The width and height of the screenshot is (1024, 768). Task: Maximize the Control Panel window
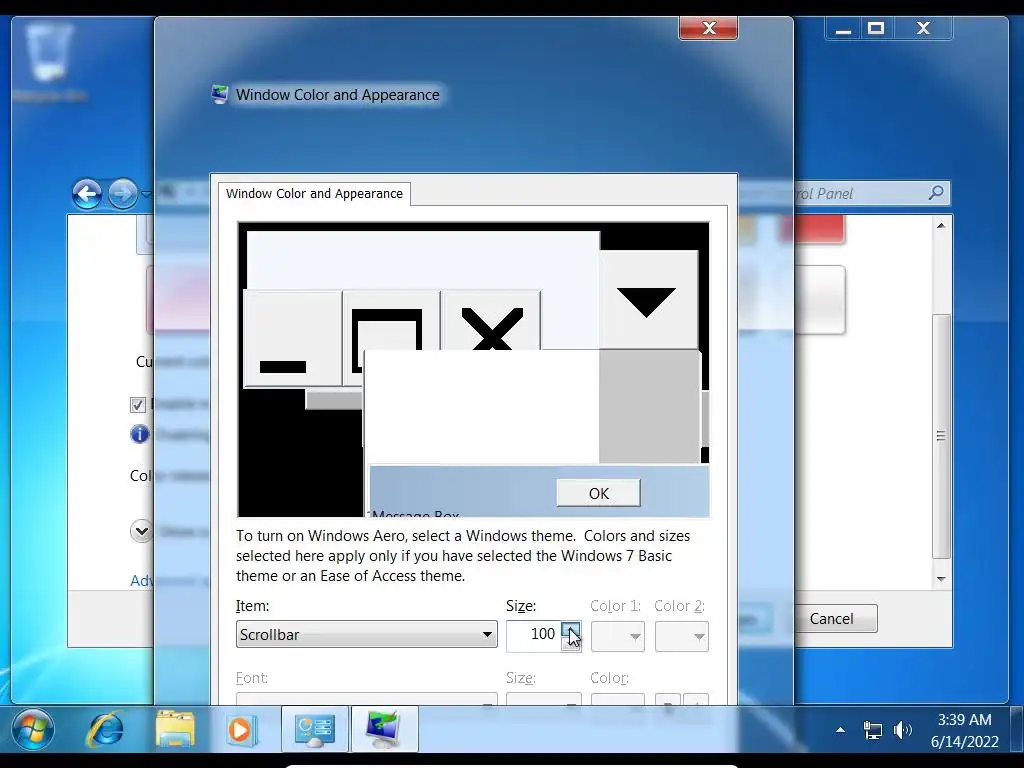click(x=876, y=28)
